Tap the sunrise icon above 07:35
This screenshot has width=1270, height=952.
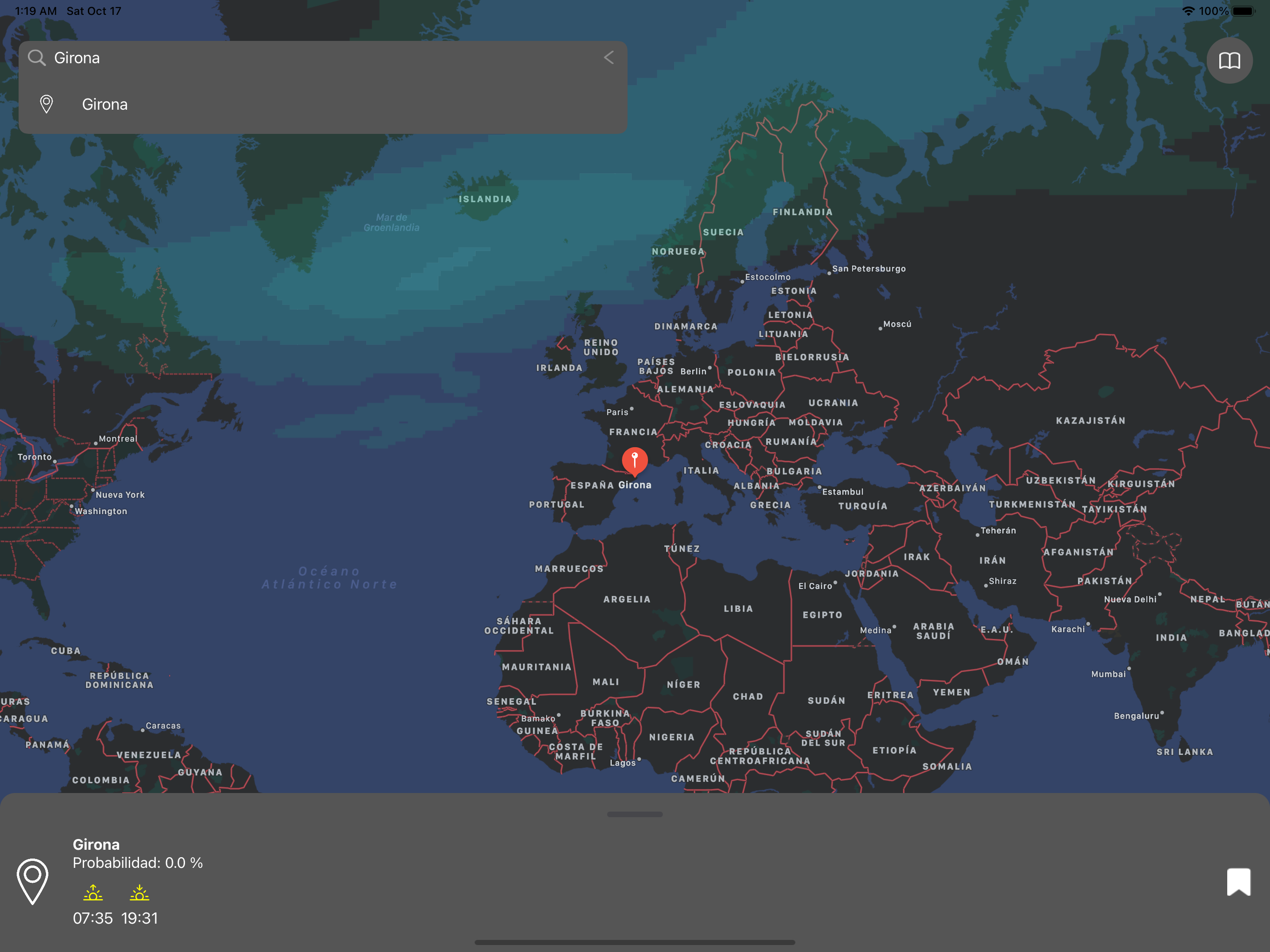point(93,892)
